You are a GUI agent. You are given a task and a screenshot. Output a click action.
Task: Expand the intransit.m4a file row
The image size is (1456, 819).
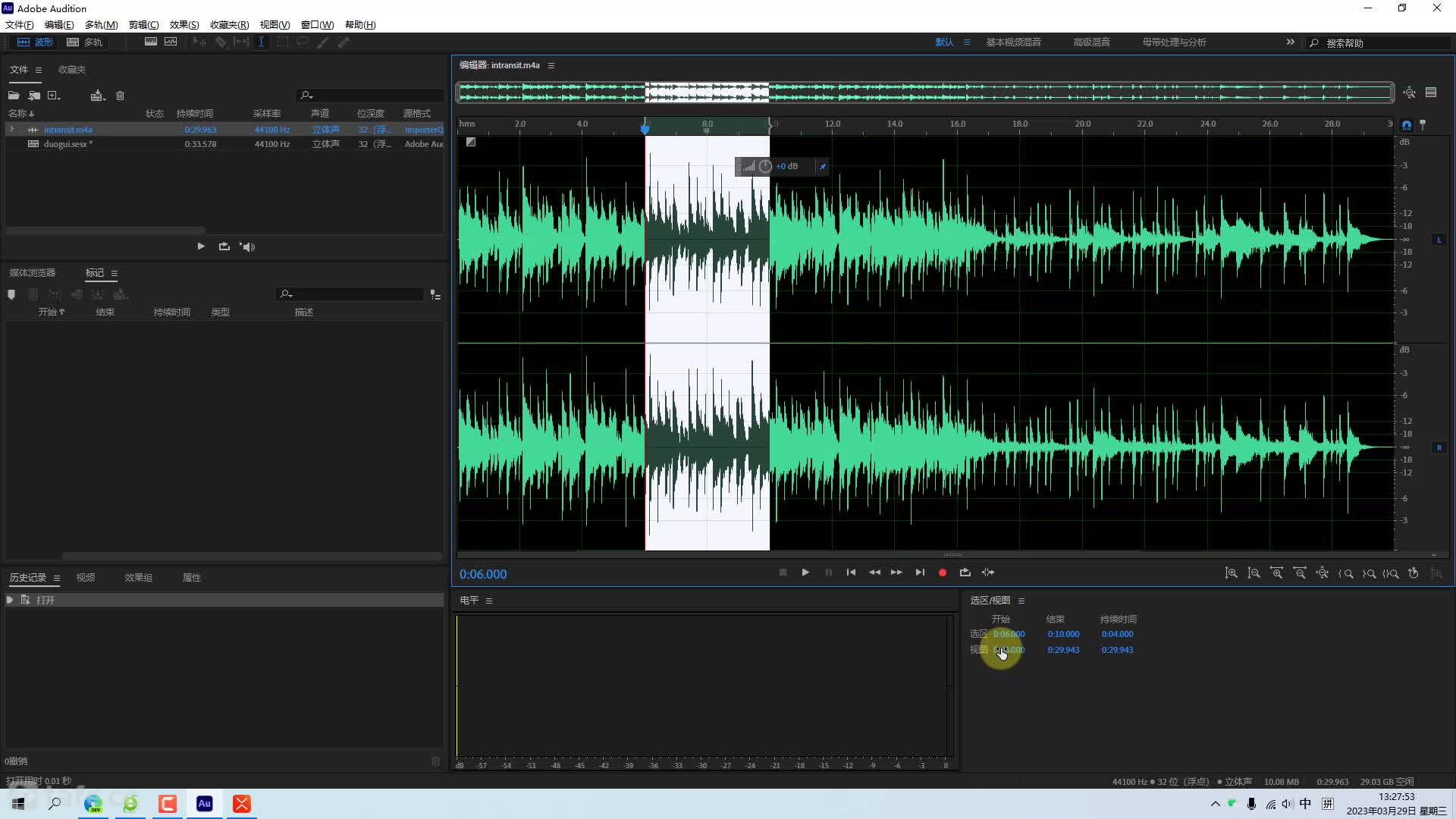pyautogui.click(x=11, y=130)
